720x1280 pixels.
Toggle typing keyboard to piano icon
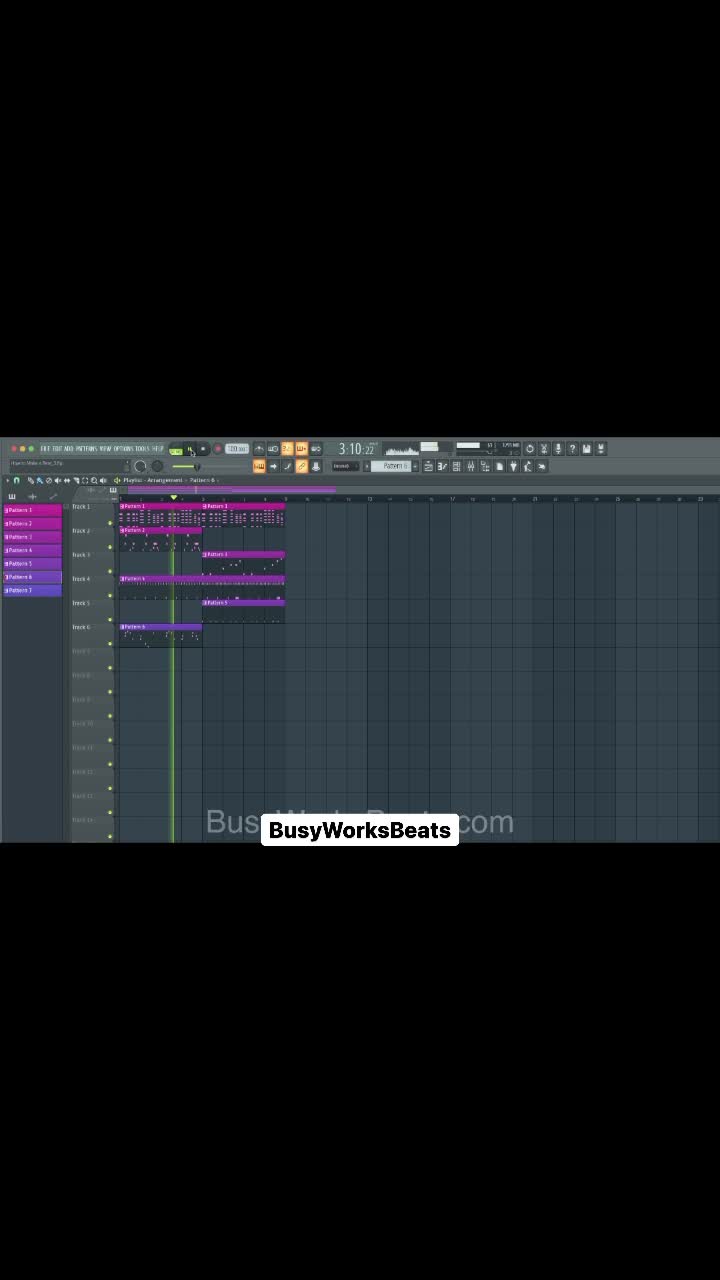coord(259,466)
